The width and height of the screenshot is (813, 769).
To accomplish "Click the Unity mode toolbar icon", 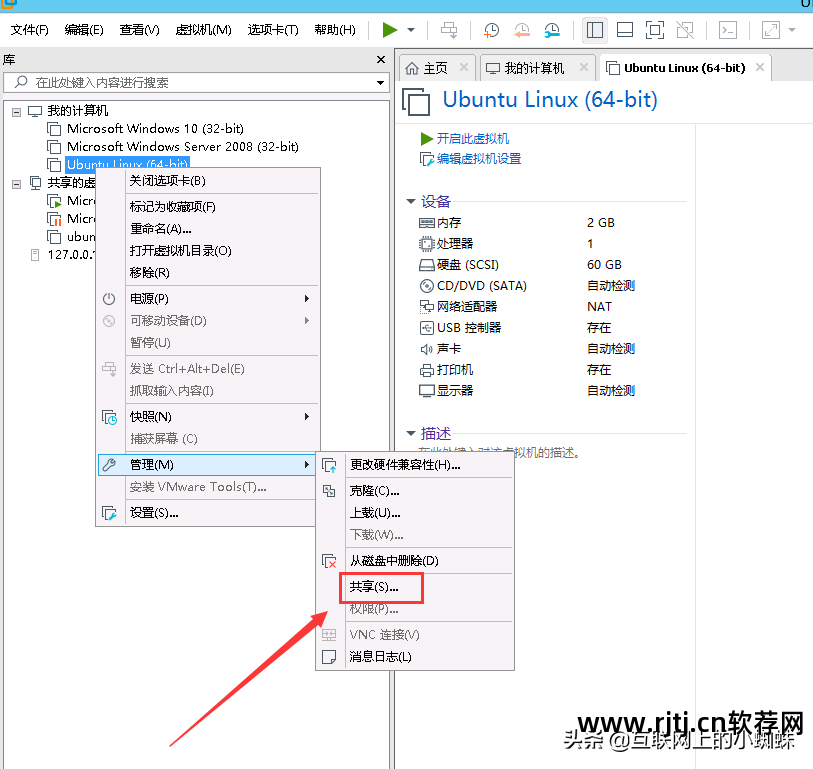I will 684,30.
